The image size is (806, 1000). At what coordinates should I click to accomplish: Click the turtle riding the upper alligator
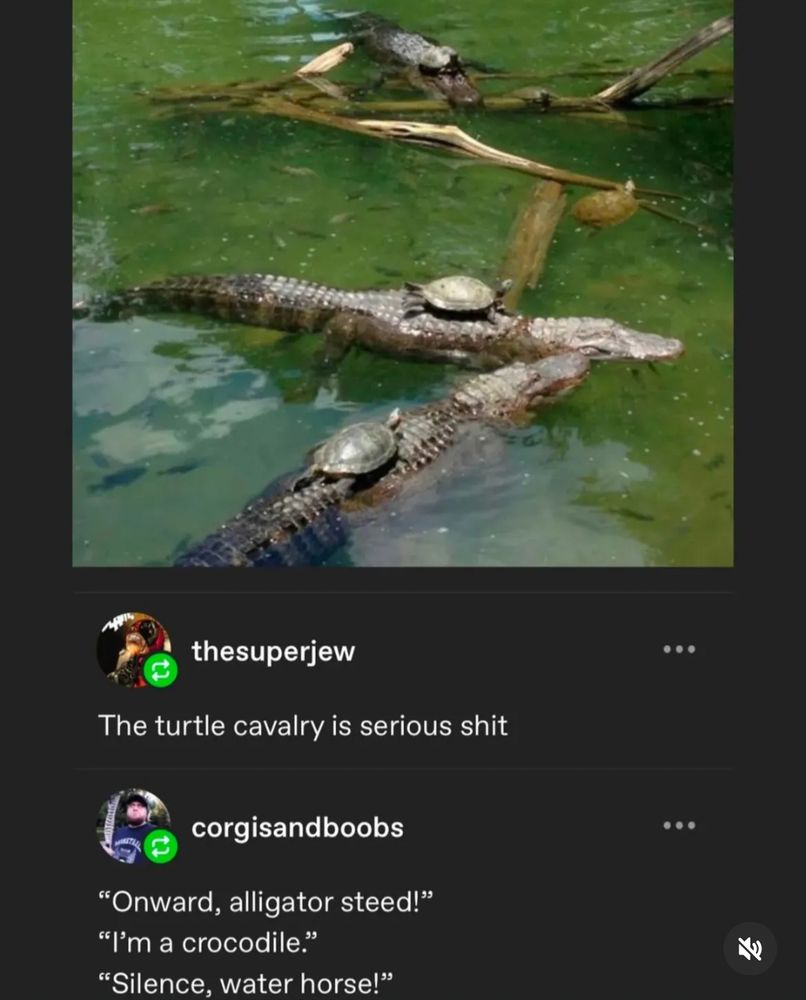coord(457,296)
